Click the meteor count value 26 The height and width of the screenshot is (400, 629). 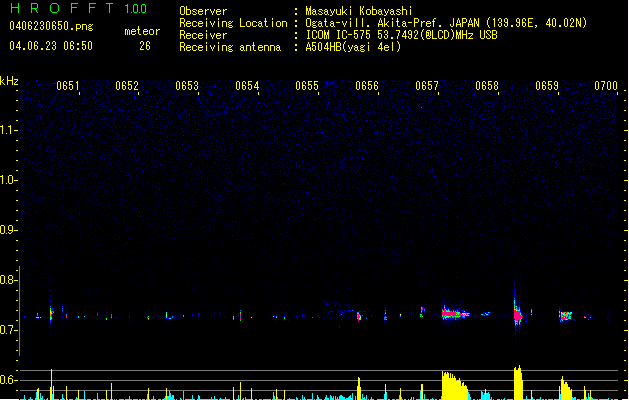coord(145,46)
